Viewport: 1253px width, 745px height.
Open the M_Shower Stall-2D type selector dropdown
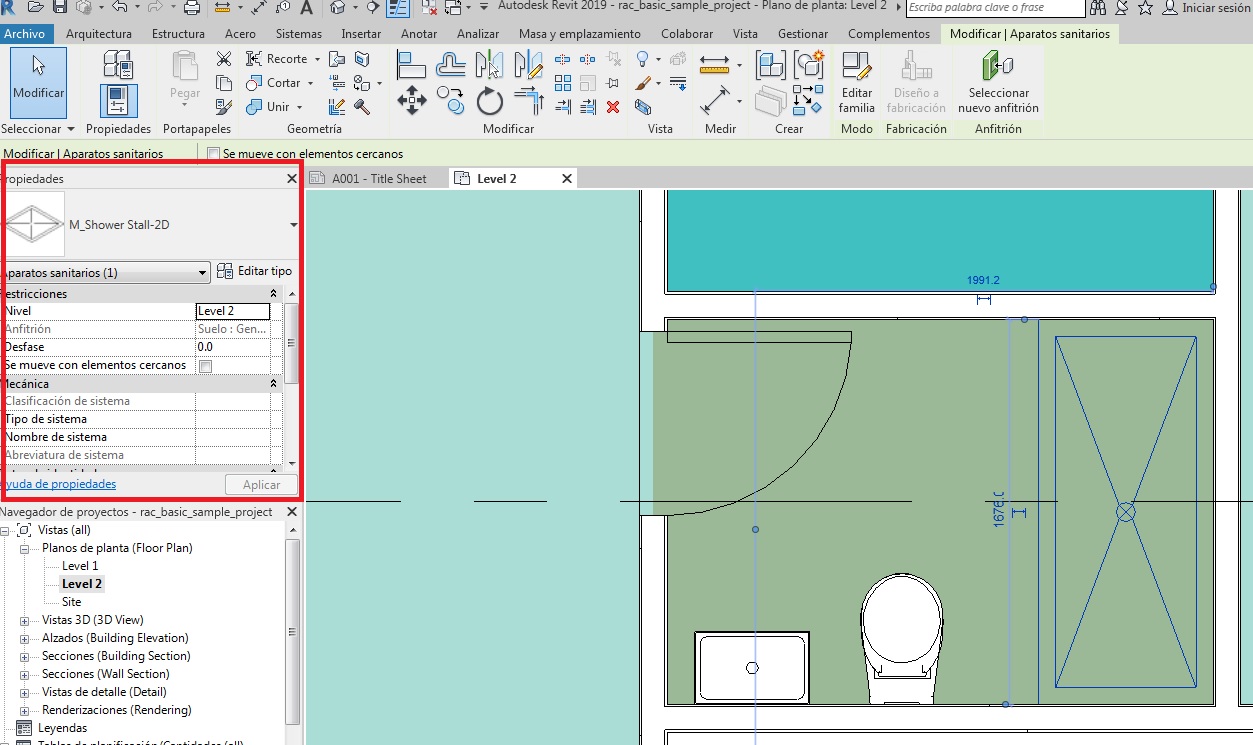(293, 225)
